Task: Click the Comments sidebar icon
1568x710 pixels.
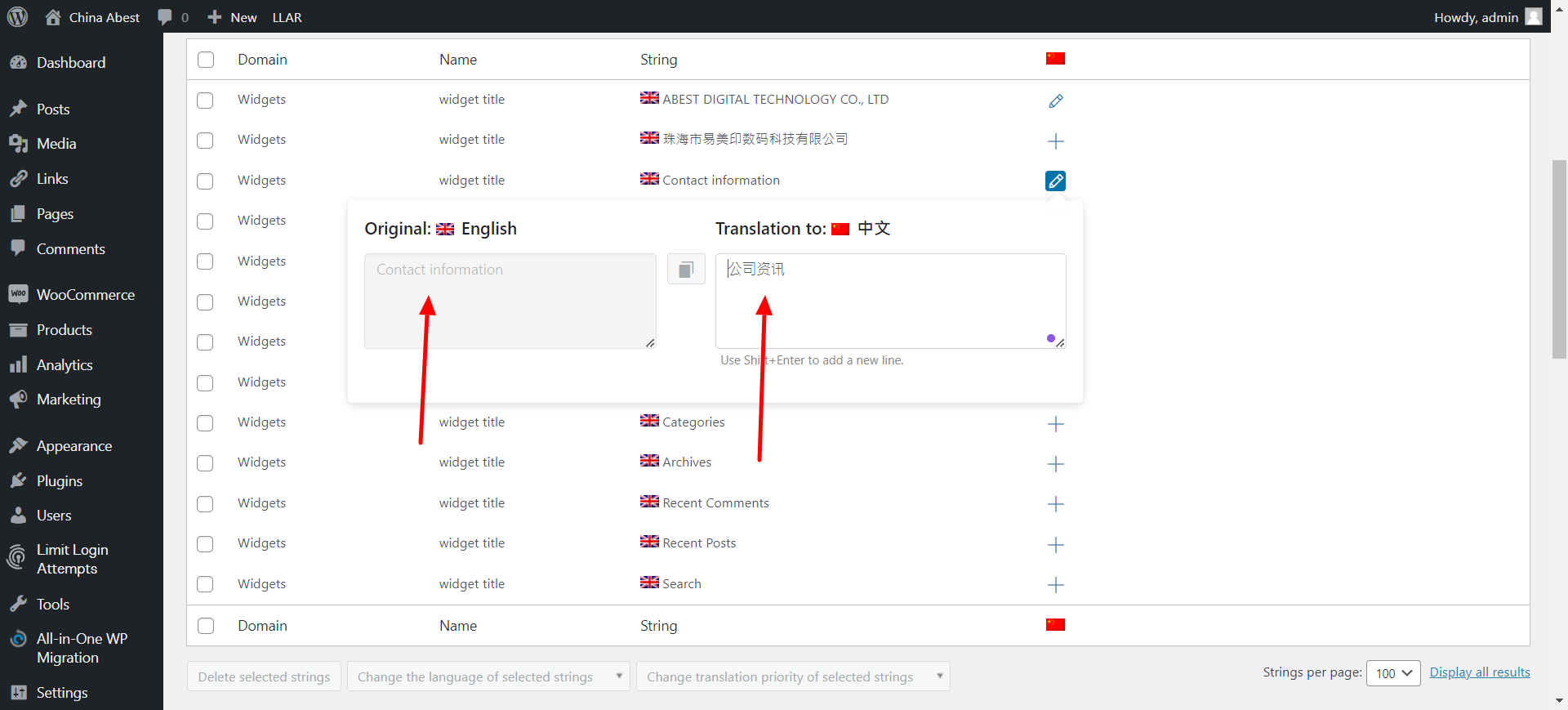Action: click(x=18, y=249)
